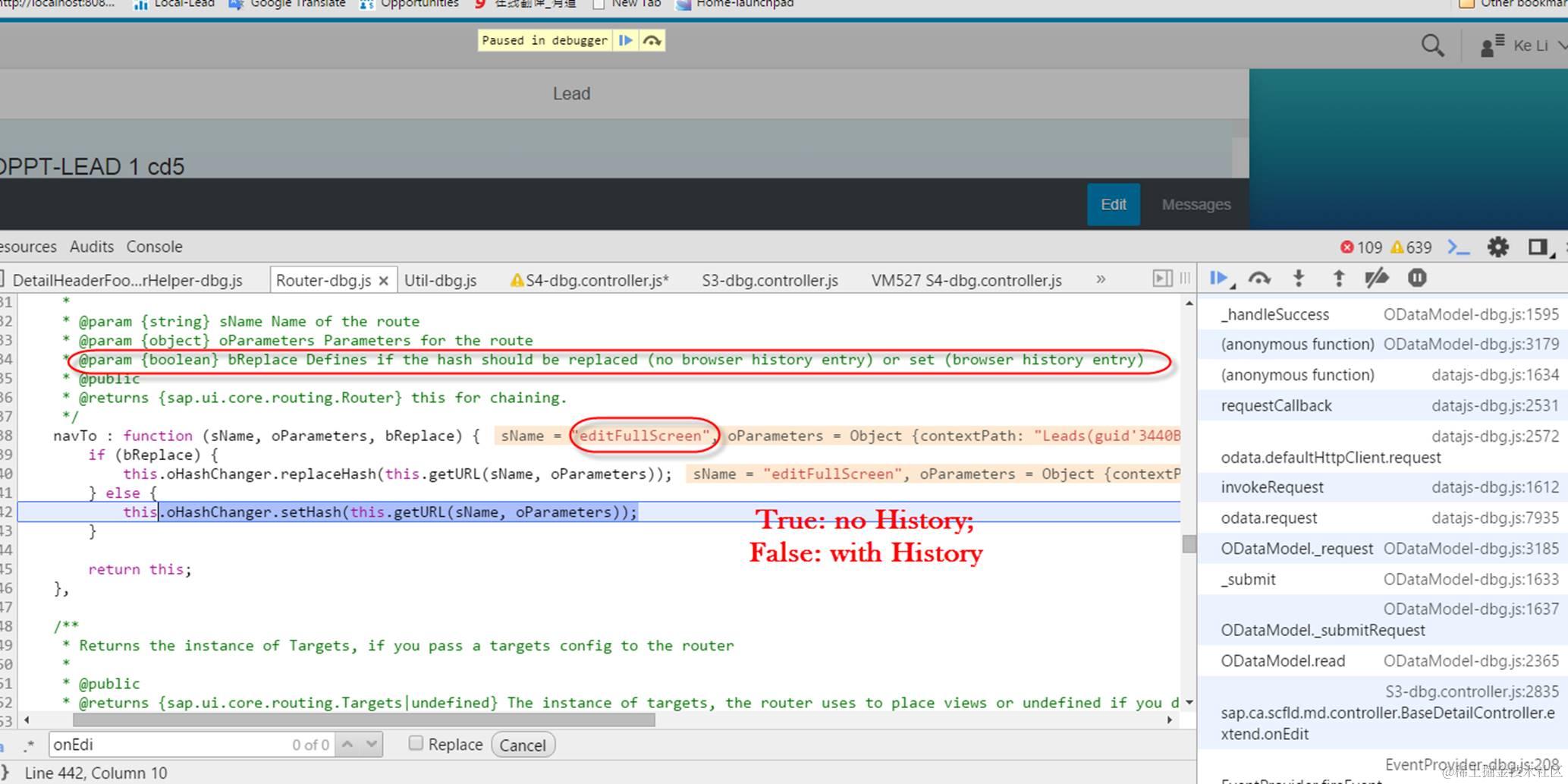Toggle regex search option

coord(29,745)
